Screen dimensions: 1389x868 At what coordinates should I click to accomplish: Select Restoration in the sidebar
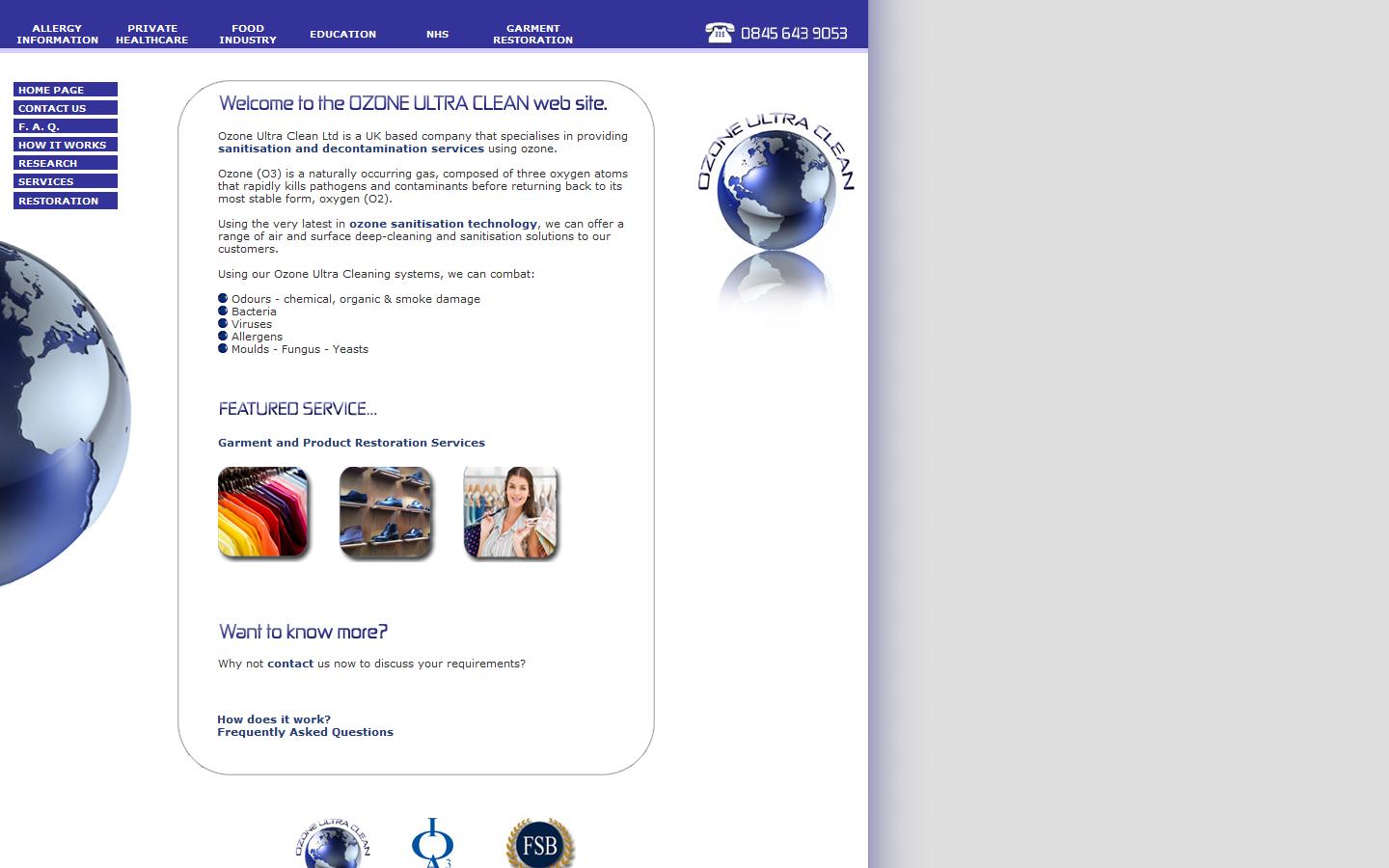pos(66,201)
